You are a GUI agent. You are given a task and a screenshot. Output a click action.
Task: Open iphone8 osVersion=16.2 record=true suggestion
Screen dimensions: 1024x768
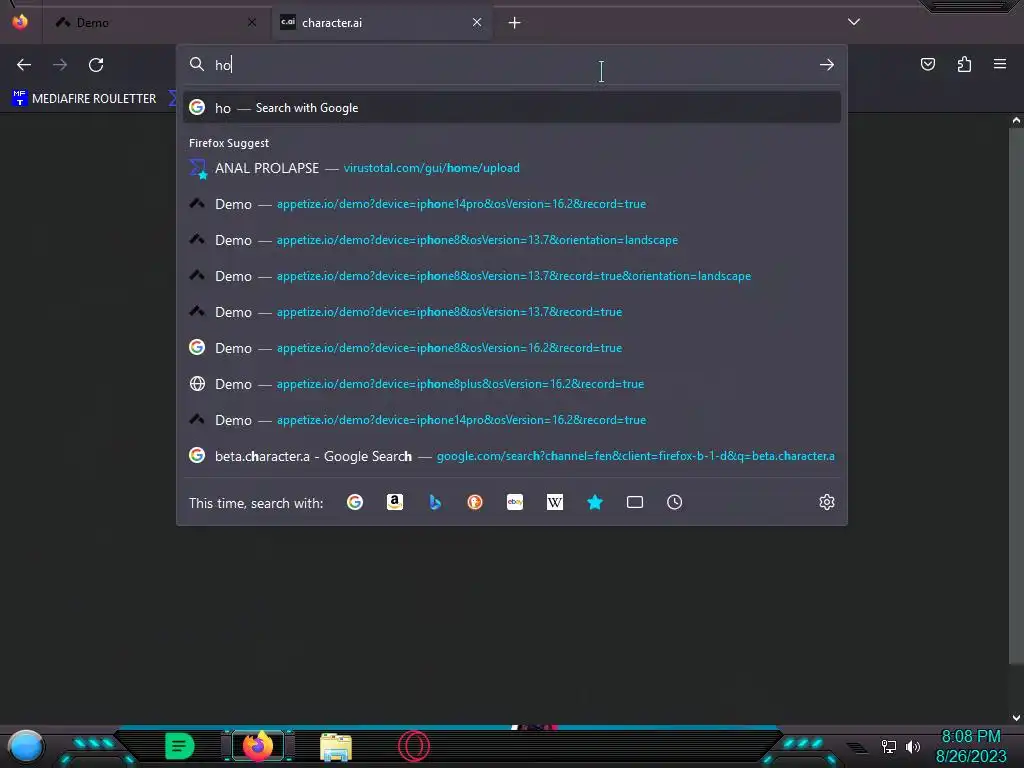512,347
